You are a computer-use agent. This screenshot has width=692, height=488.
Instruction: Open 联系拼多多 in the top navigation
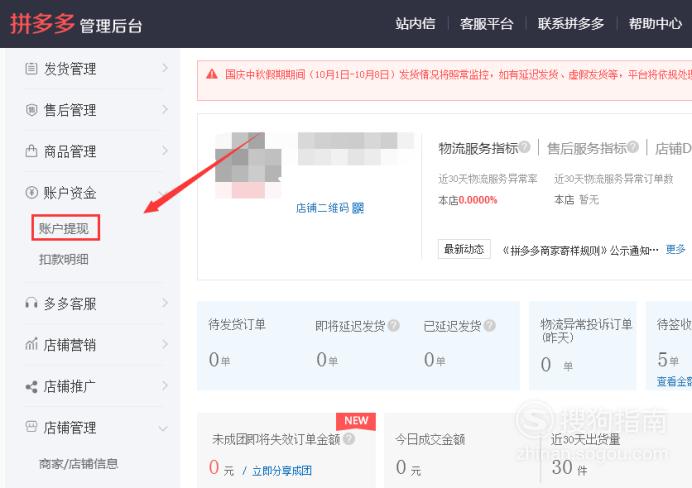[571, 23]
